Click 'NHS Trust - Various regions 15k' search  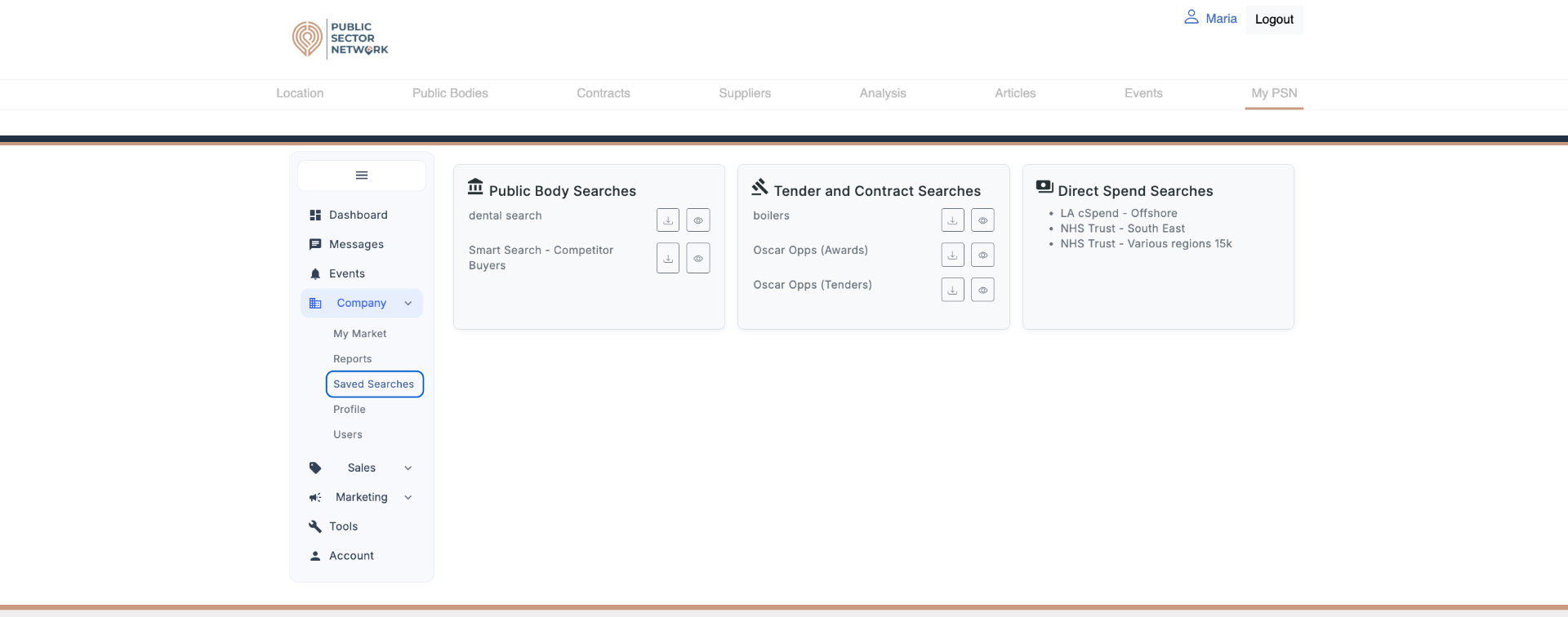pos(1146,244)
